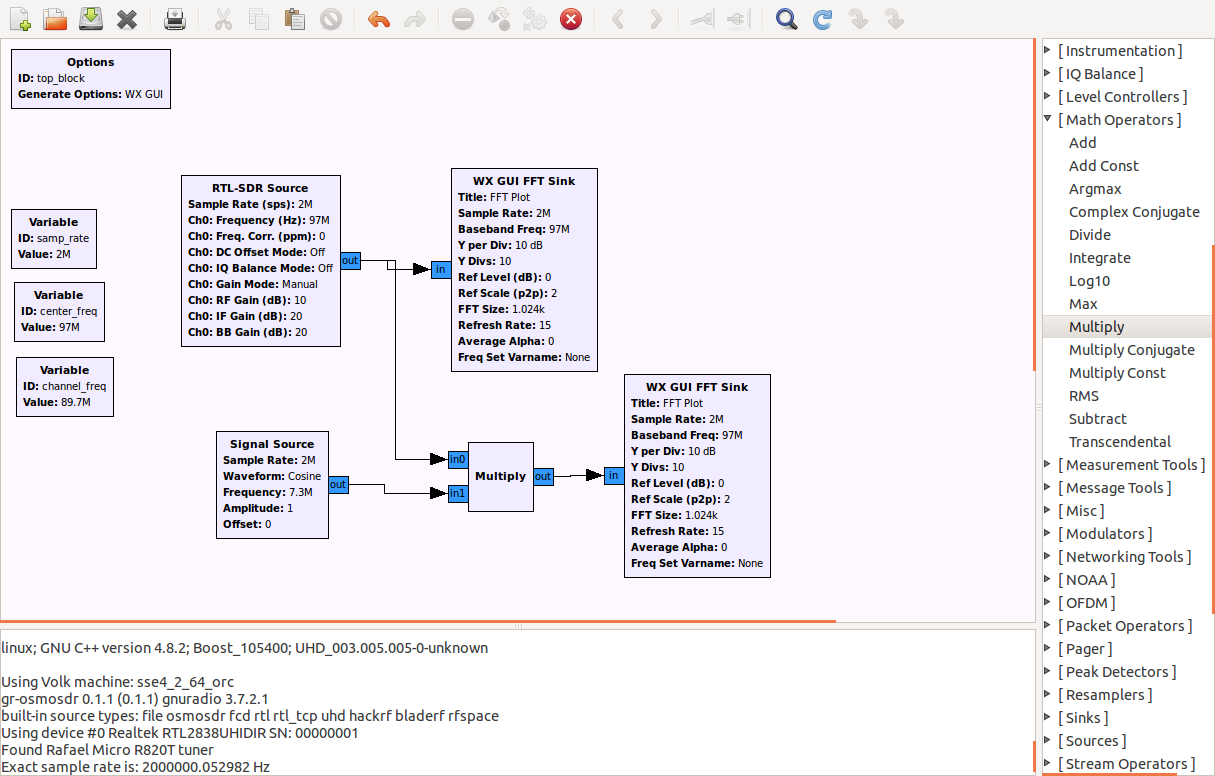
Task: Expand the IQ Balance category
Action: [x=1048, y=74]
